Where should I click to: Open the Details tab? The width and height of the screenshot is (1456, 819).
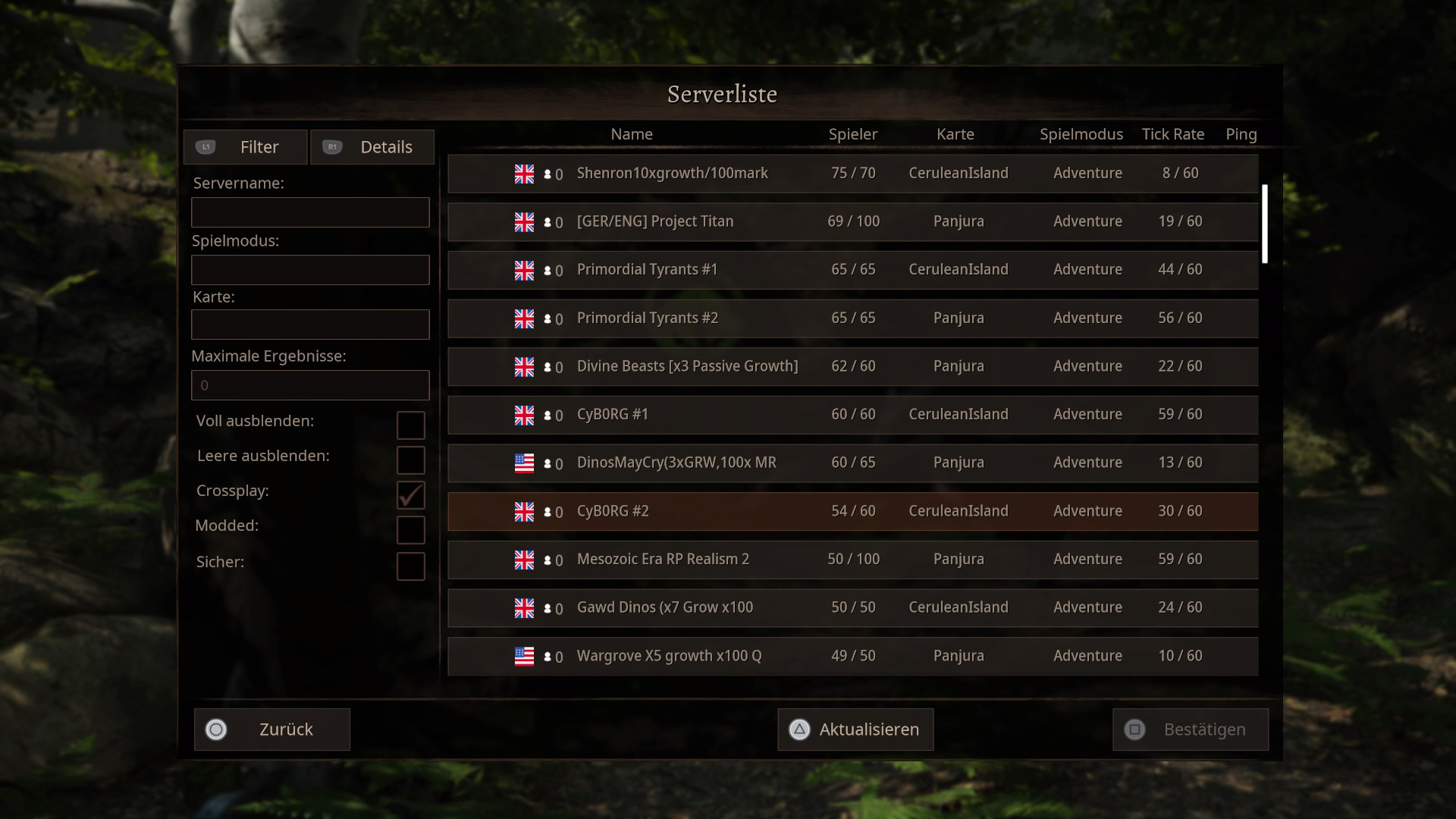(x=372, y=147)
